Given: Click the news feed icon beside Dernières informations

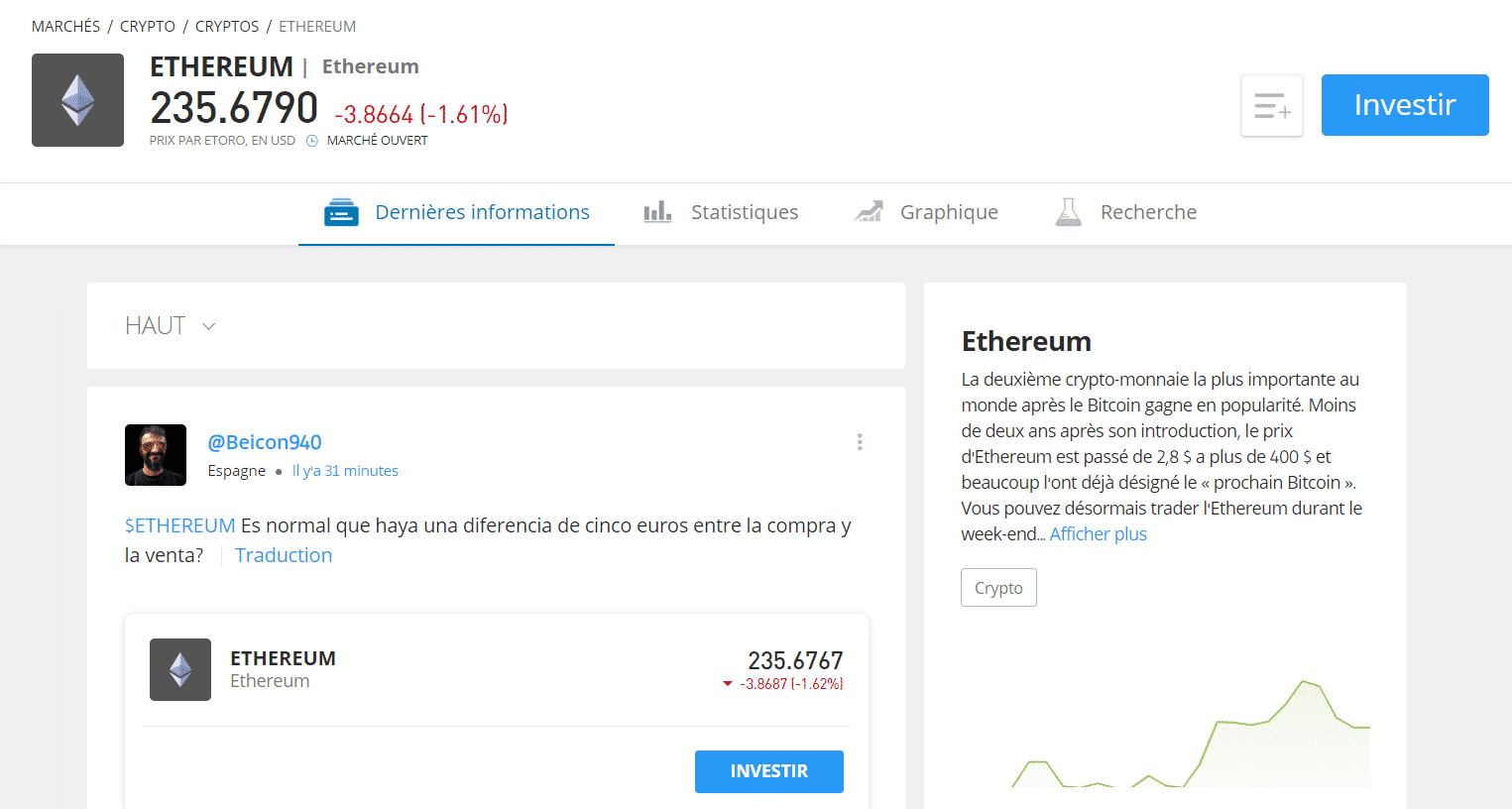Looking at the screenshot, I should coord(341,212).
